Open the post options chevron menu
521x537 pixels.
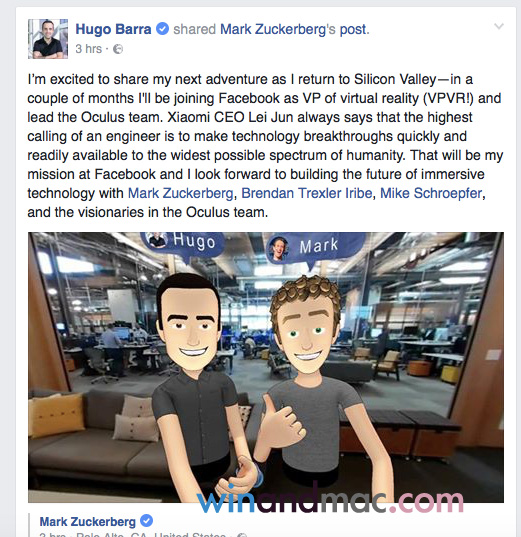click(499, 26)
